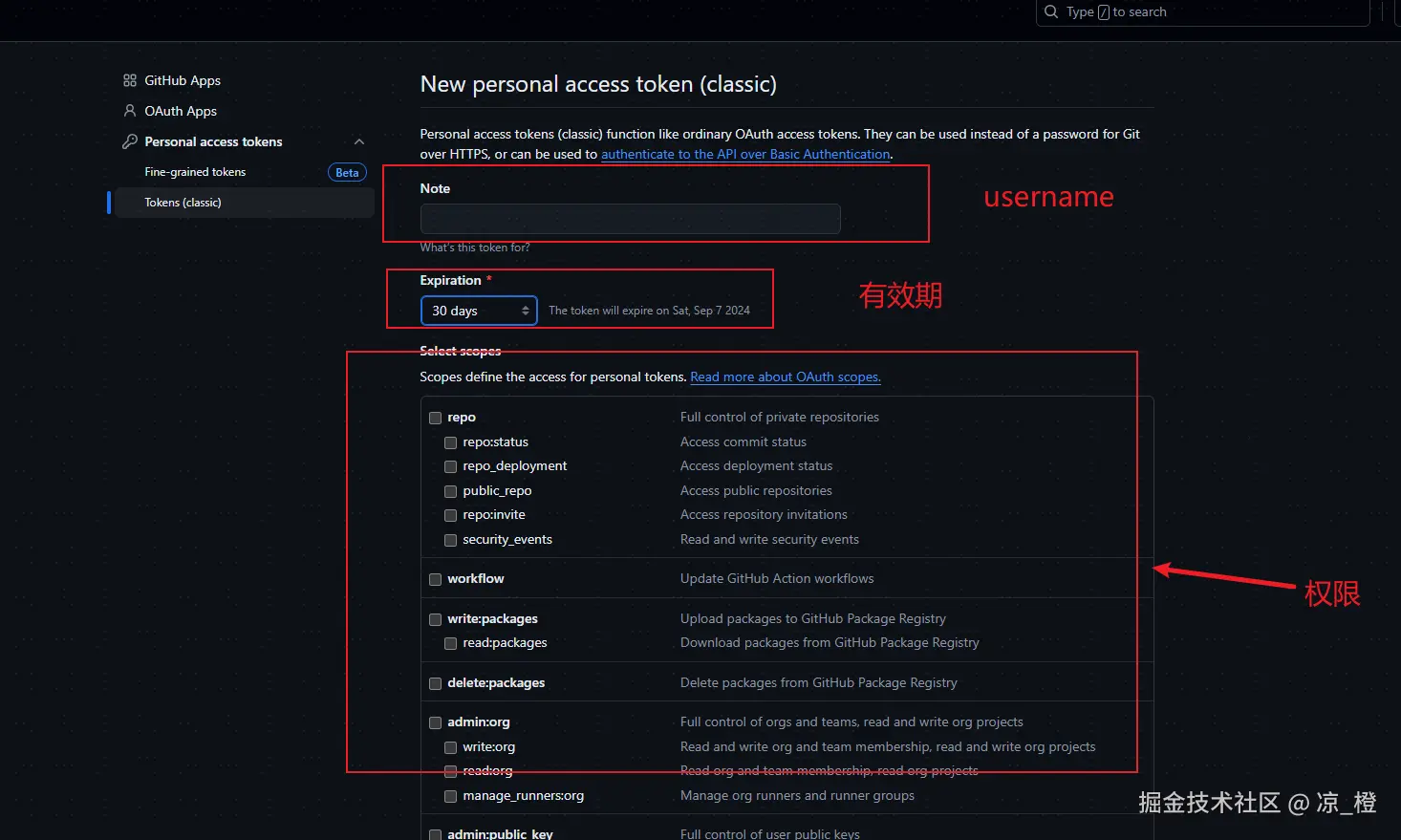
Task: Click the GitHub Apps grid icon
Action: click(x=130, y=80)
